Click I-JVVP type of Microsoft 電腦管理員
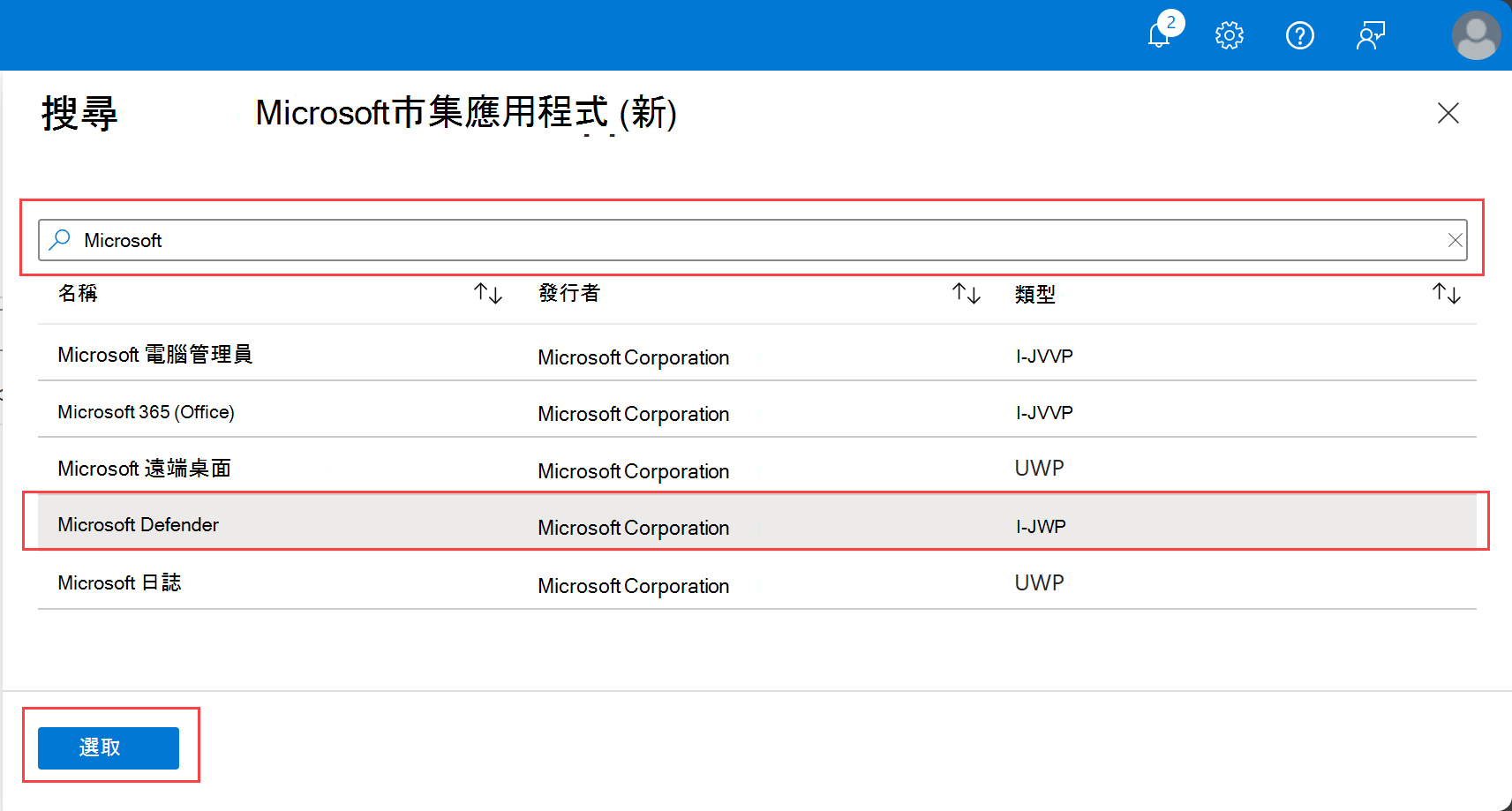Screen dimensions: 1512x811 click(x=1044, y=357)
